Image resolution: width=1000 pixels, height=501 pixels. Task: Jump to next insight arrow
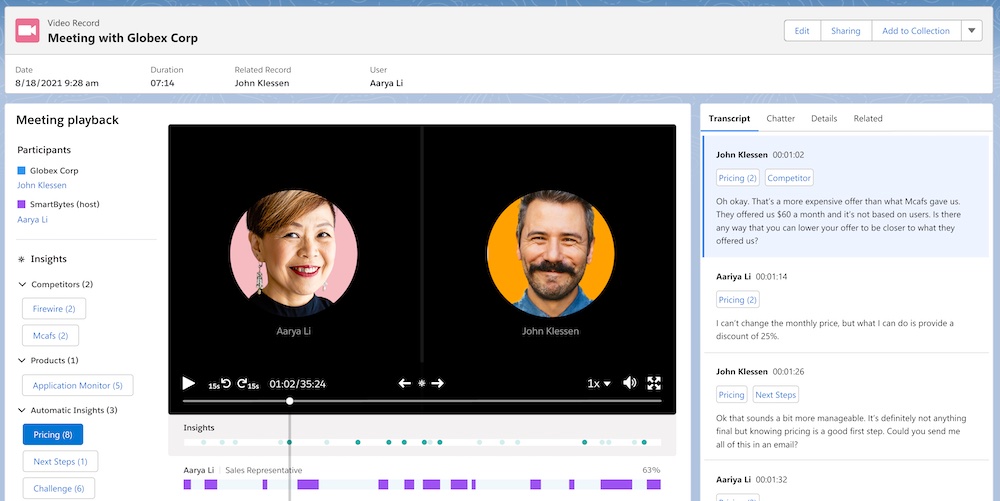coord(437,383)
